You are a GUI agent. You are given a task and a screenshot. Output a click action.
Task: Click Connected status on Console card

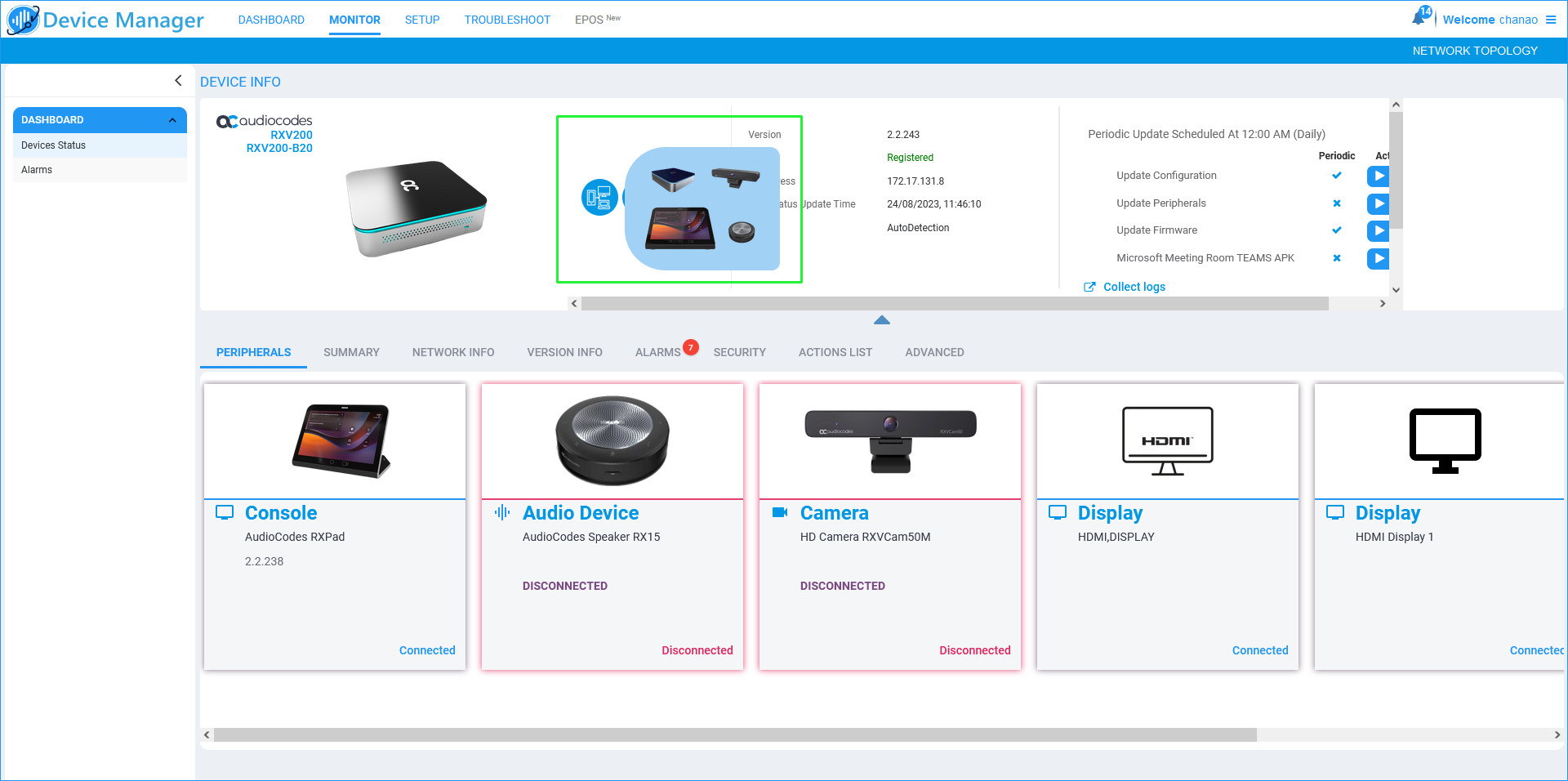(427, 650)
